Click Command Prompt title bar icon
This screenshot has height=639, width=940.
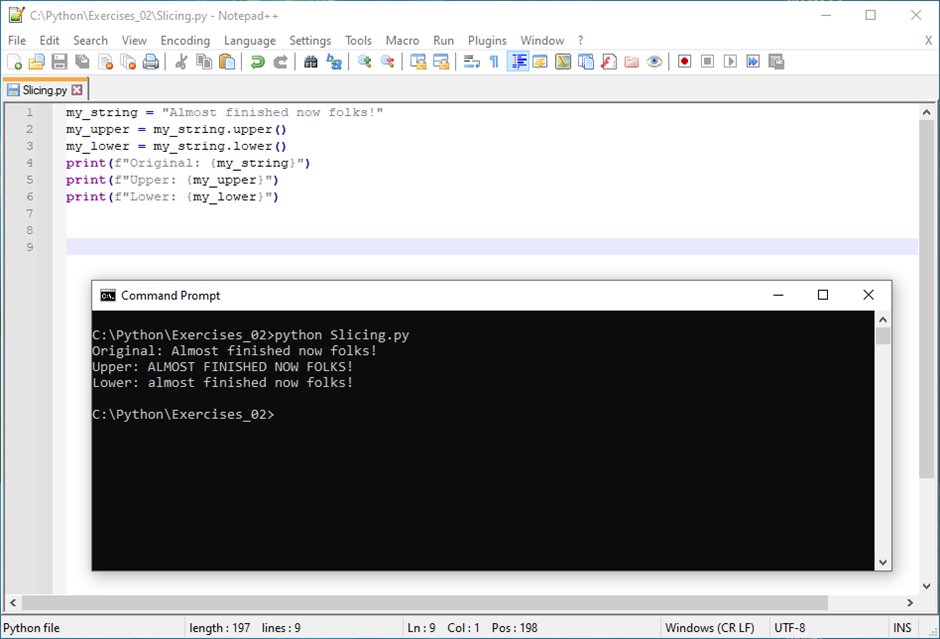[108, 296]
